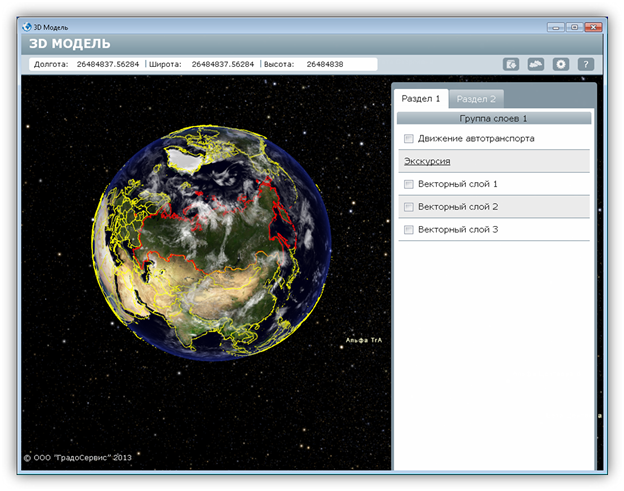Maximize the 3D Модель window
This screenshot has height=491, width=624.
click(x=573, y=26)
